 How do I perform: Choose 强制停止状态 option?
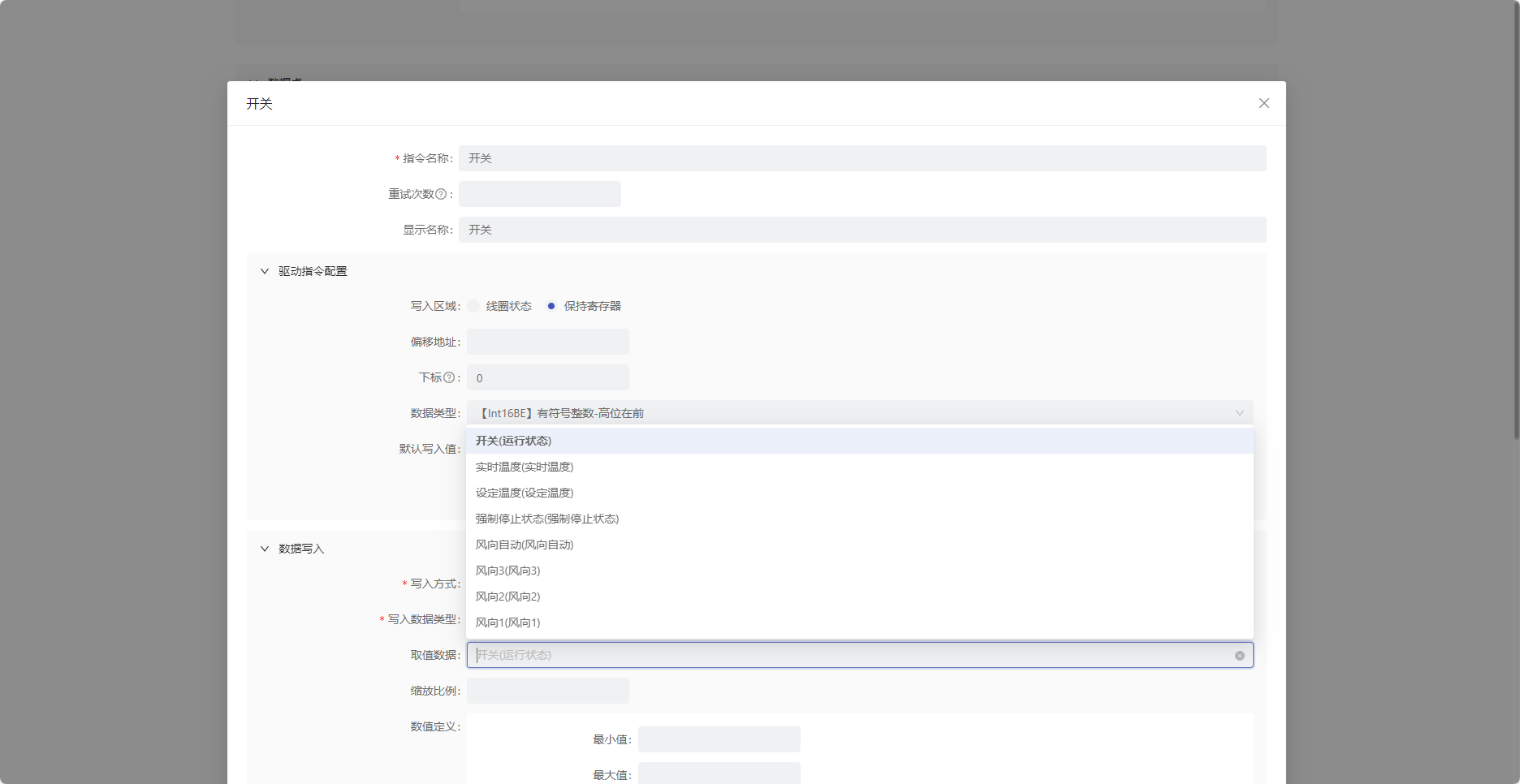(860, 519)
